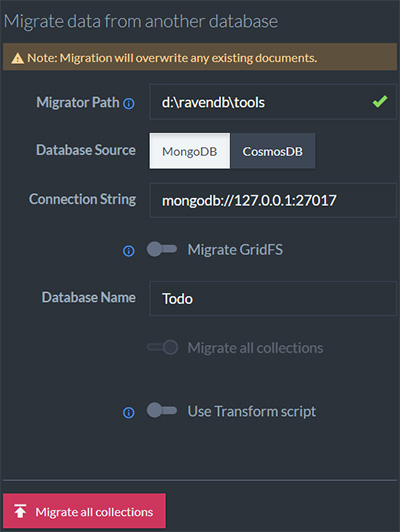Toggle the Migrate all collections switch
The height and width of the screenshot is (532, 400).
point(163,347)
